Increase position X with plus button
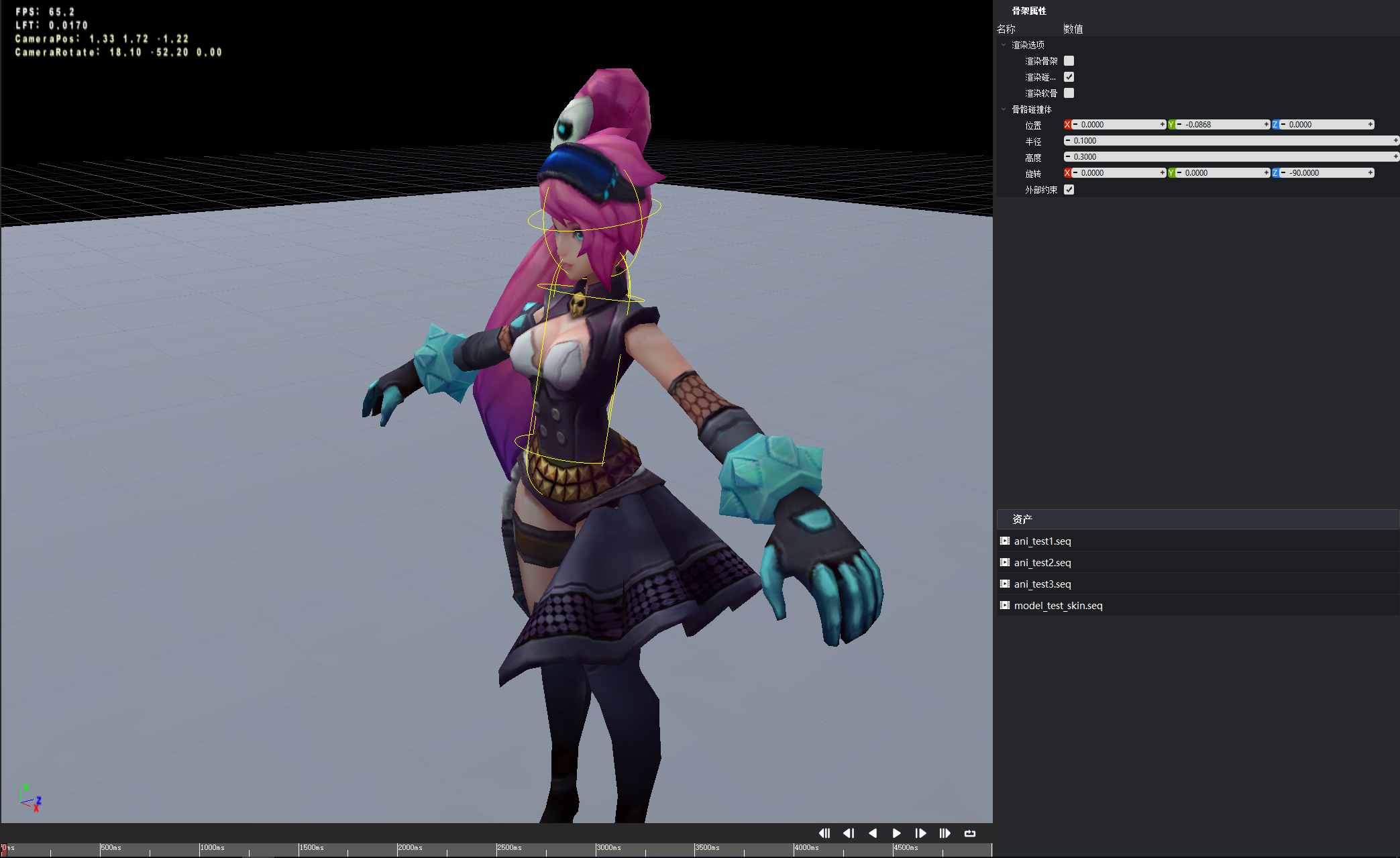The width and height of the screenshot is (1400, 858). click(x=1163, y=125)
